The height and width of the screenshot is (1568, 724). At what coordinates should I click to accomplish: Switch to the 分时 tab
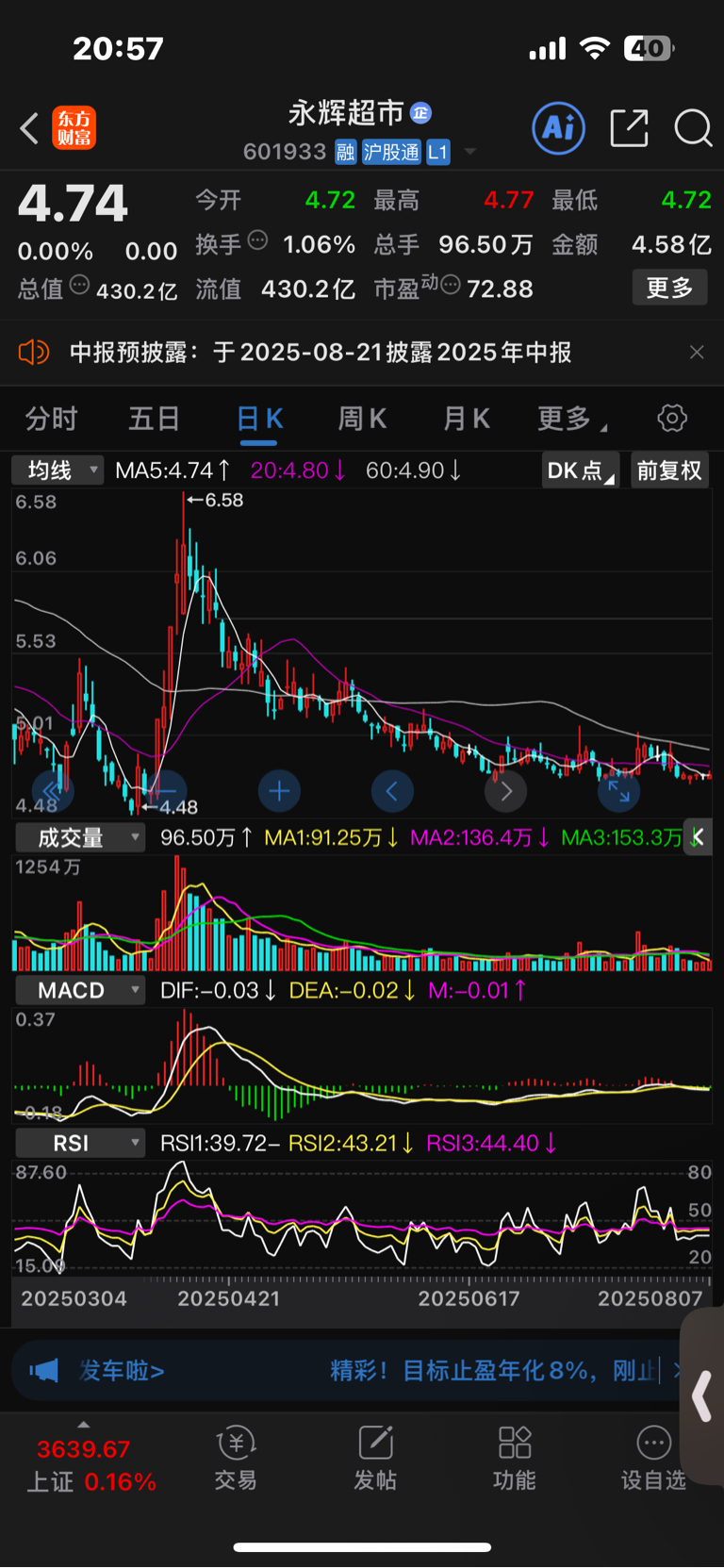point(51,419)
